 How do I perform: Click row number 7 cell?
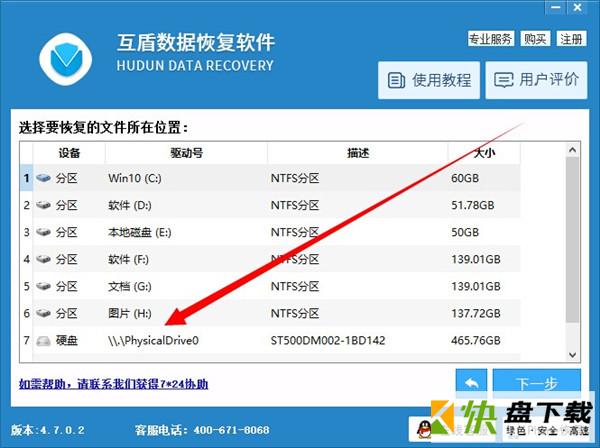coord(26,340)
